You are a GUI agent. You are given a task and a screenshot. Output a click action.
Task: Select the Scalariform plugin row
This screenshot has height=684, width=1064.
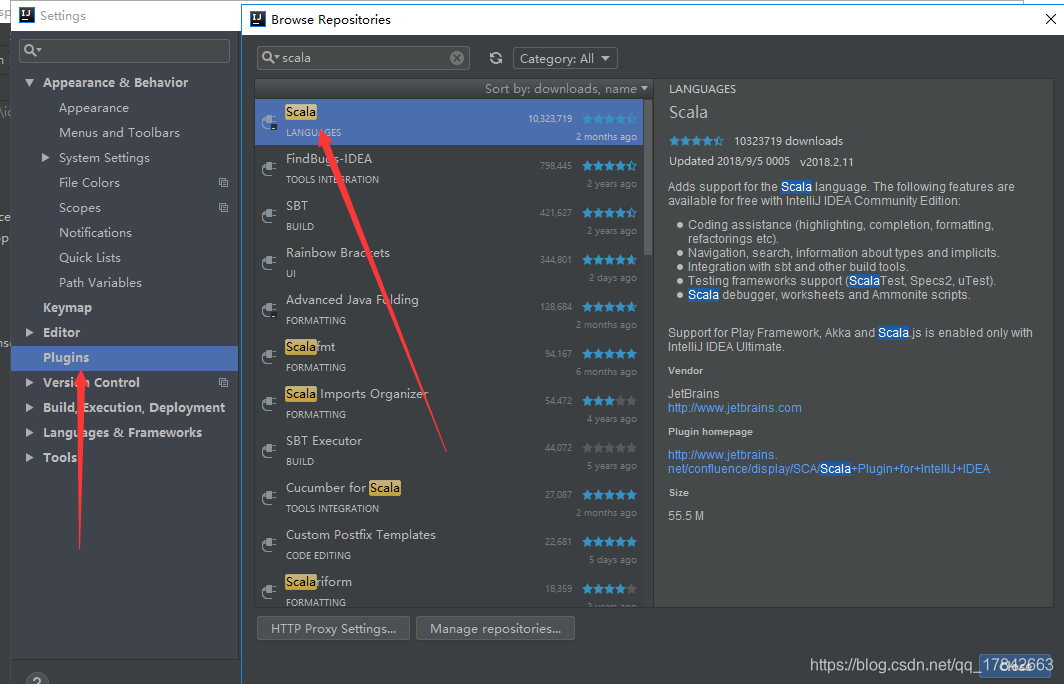click(x=449, y=588)
